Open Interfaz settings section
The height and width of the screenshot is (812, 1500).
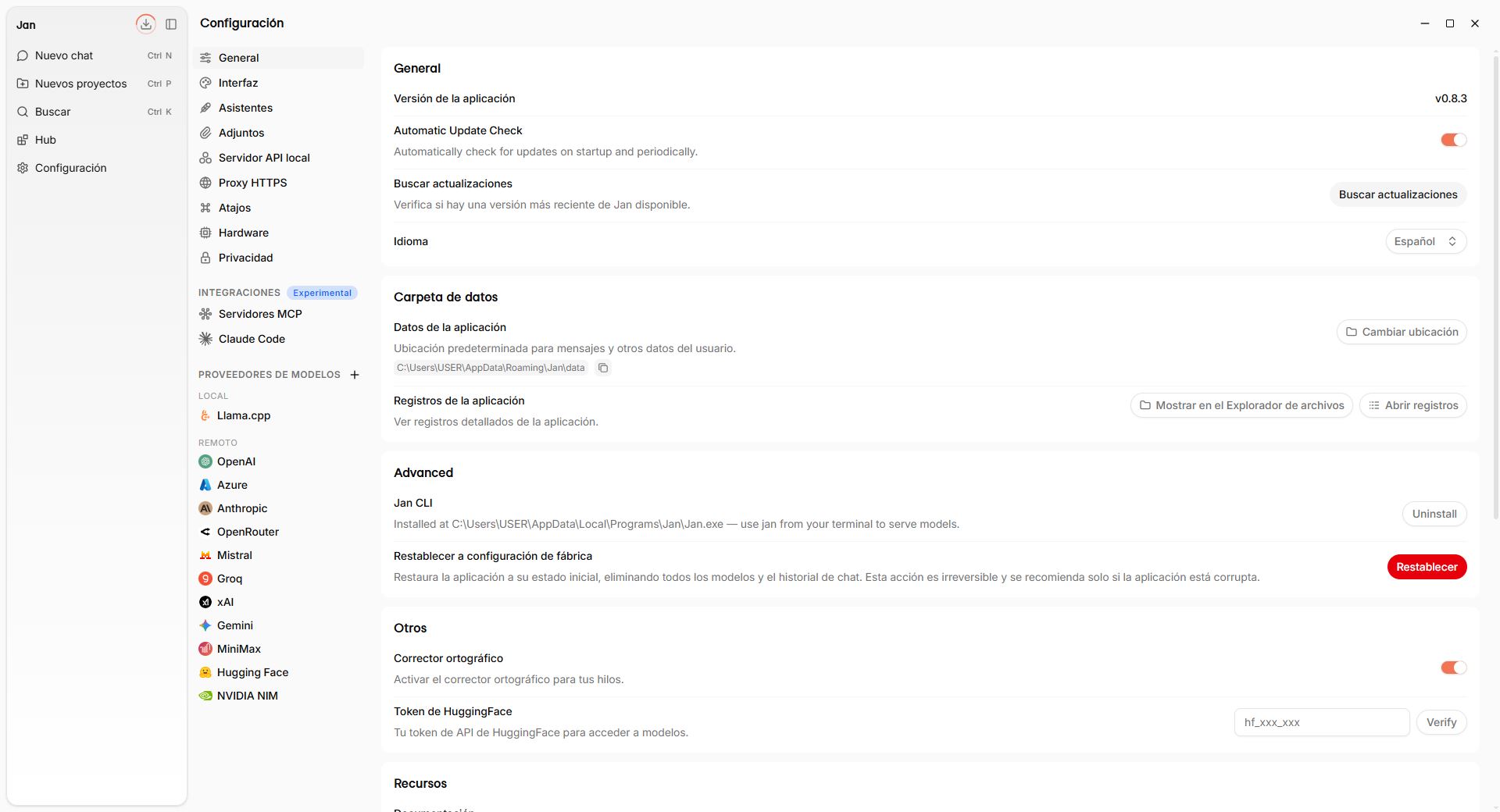pos(278,83)
